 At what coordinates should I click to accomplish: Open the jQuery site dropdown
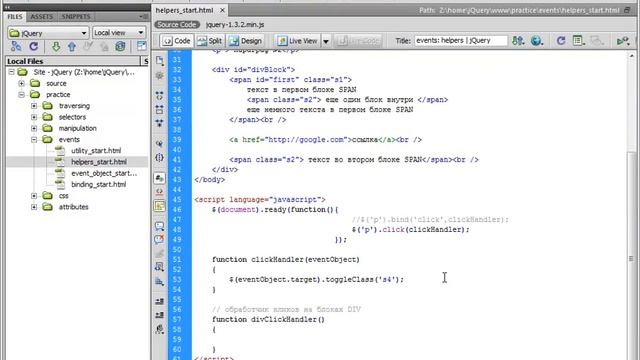48,33
